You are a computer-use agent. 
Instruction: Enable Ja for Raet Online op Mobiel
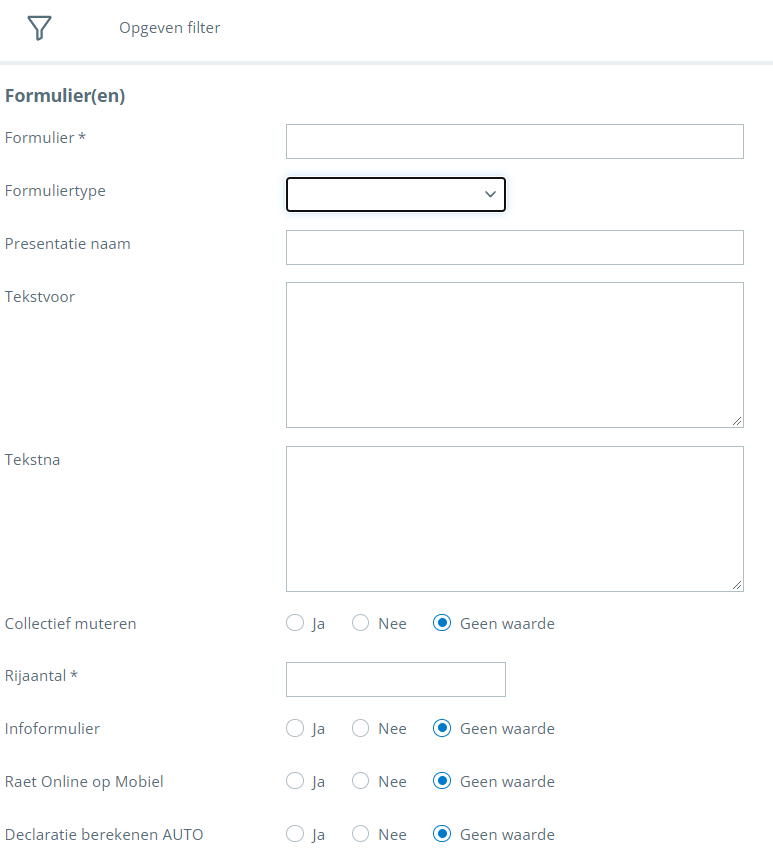[295, 781]
